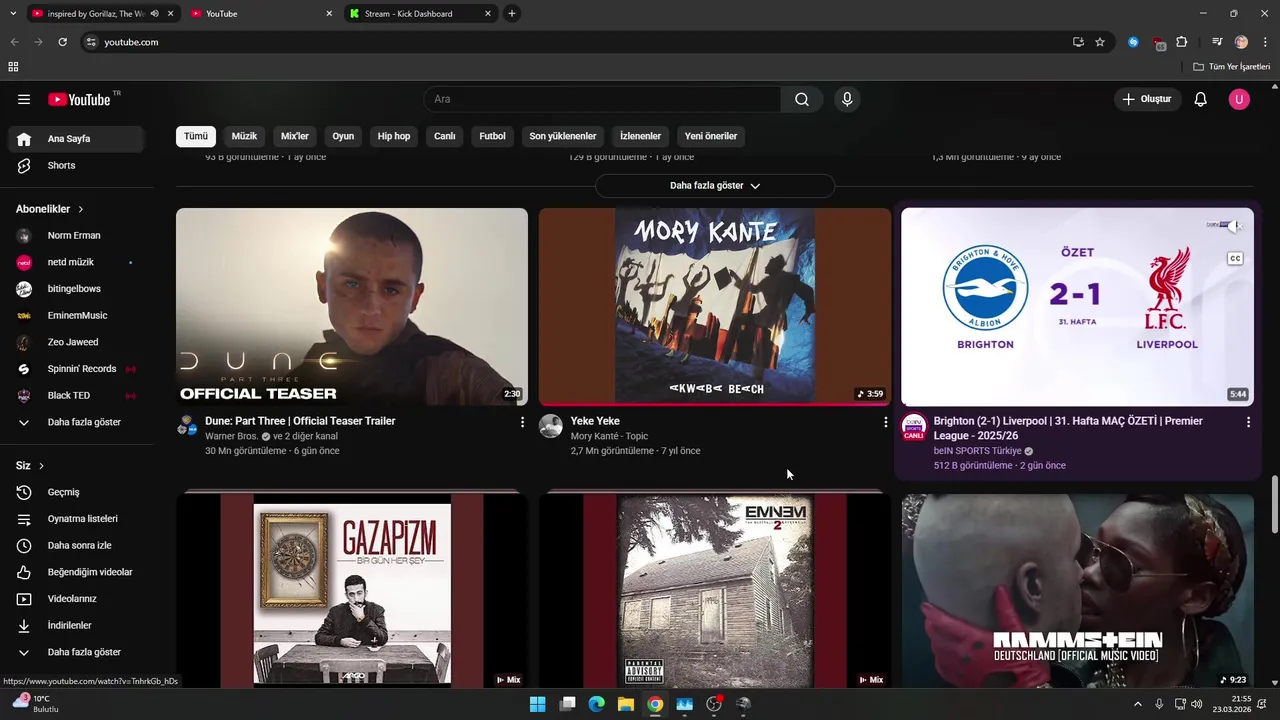This screenshot has height=720, width=1280.
Task: Select the Müzik filter chip
Action: point(244,136)
